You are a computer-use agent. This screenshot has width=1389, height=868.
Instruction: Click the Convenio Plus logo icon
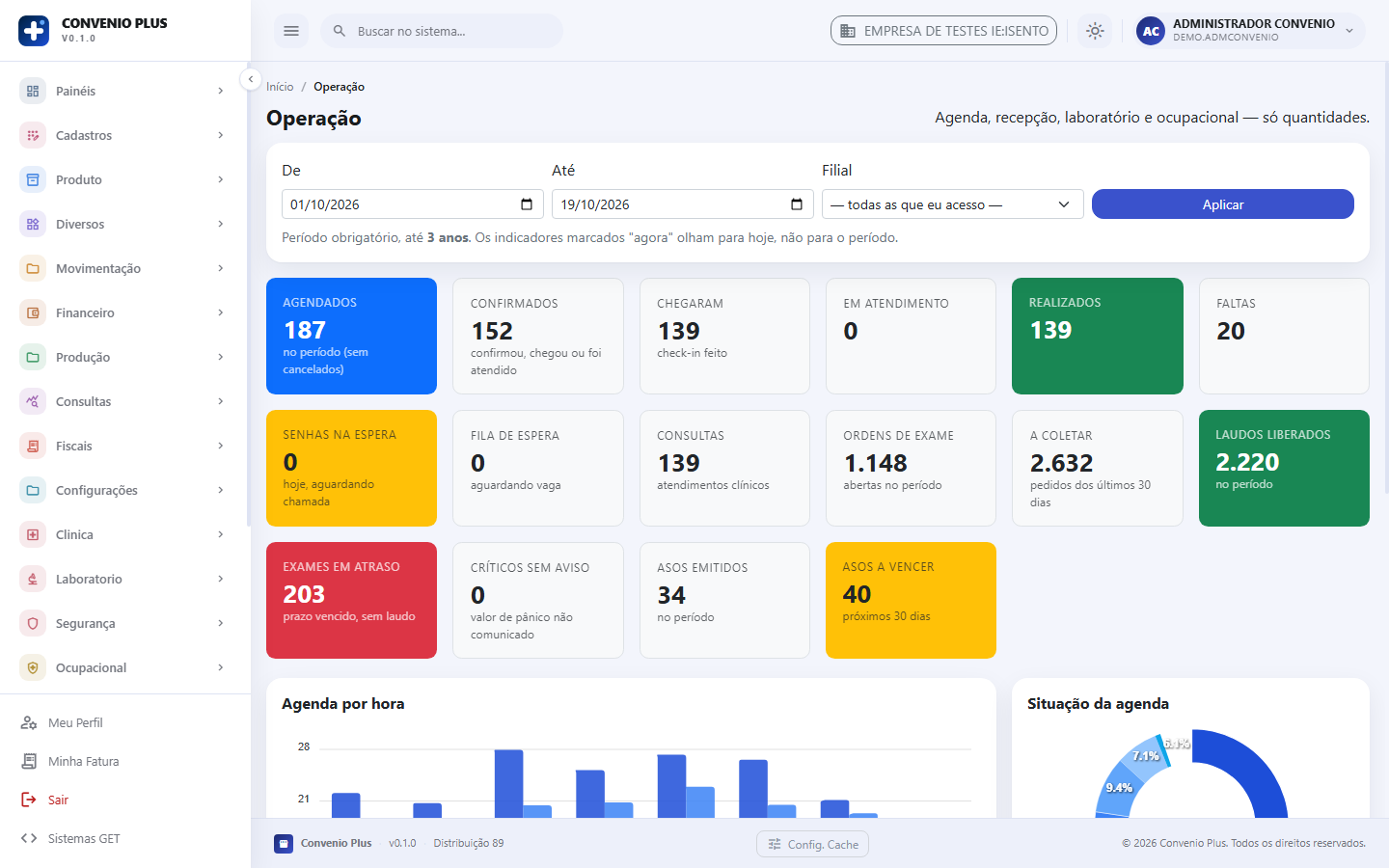[x=34, y=31]
